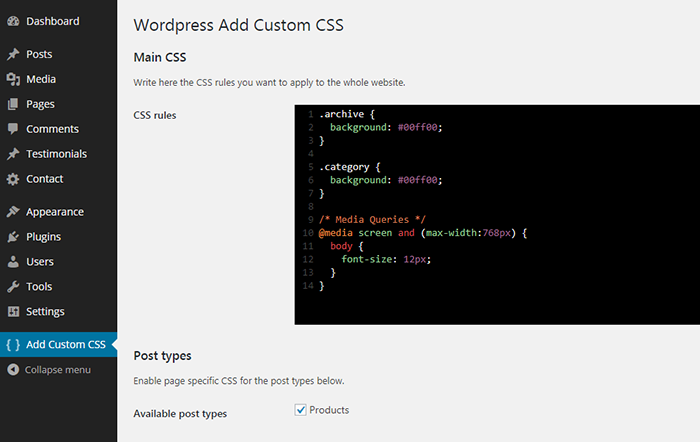Open the Settings menu label
The image size is (700, 442).
(x=45, y=312)
